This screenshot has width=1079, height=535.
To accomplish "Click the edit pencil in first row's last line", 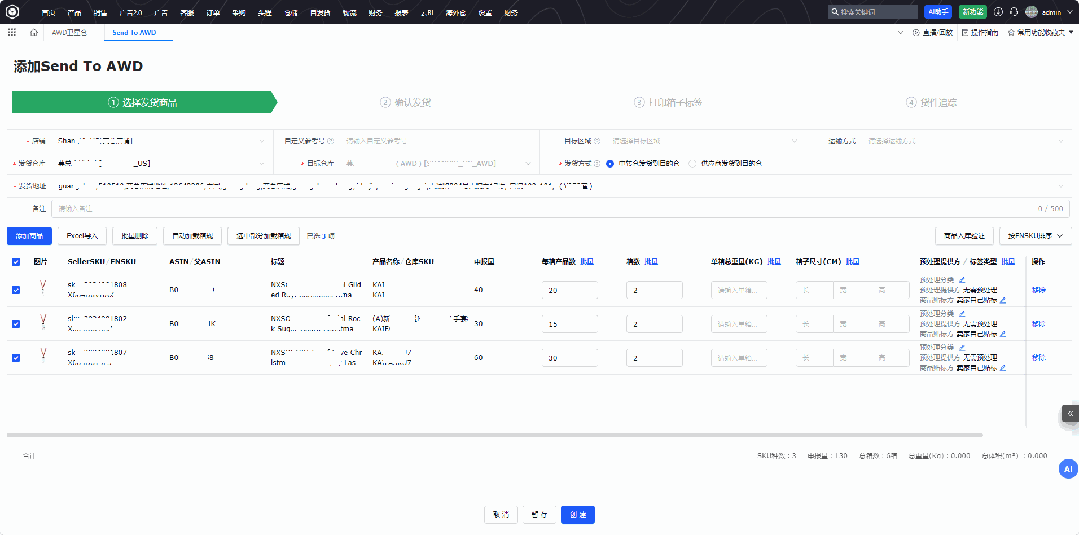I will pos(1002,300).
